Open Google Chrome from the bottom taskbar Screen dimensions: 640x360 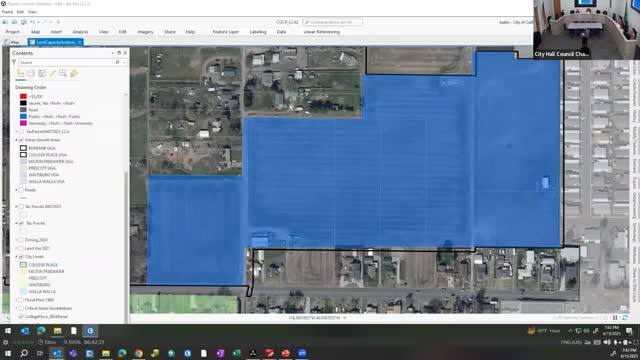139,353
